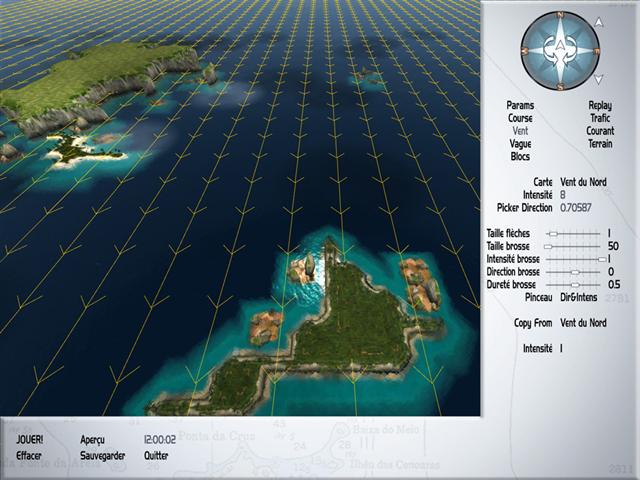Click the Direction brosse value 0
640x480 pixels.
click(611, 272)
